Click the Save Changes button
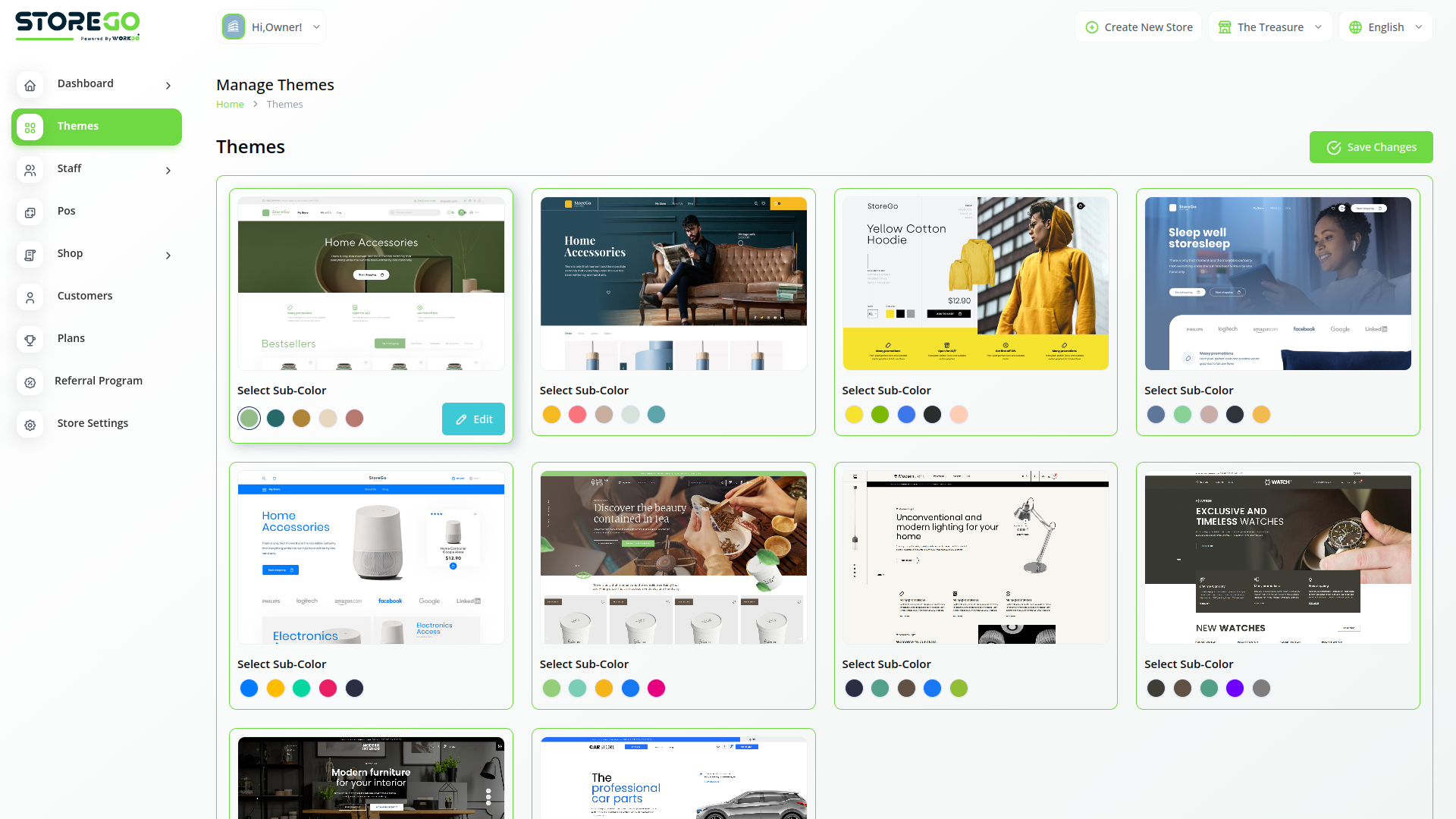This screenshot has height=819, width=1456. 1370,147
